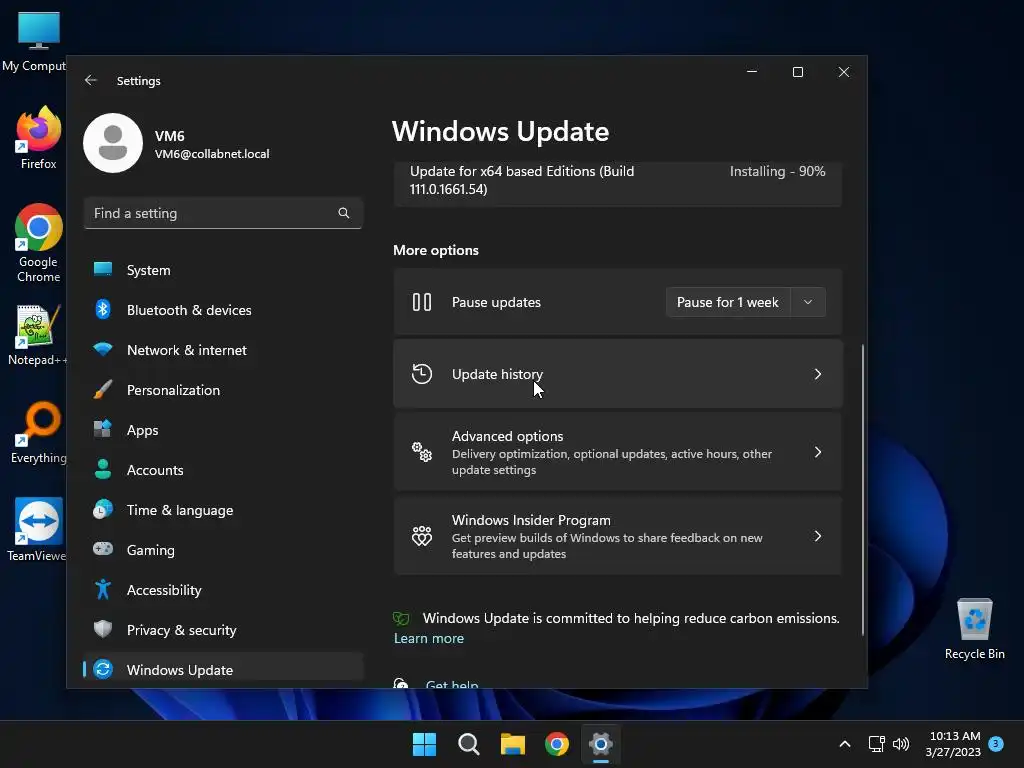Open the Everything search desktop shortcut

[x=39, y=432]
